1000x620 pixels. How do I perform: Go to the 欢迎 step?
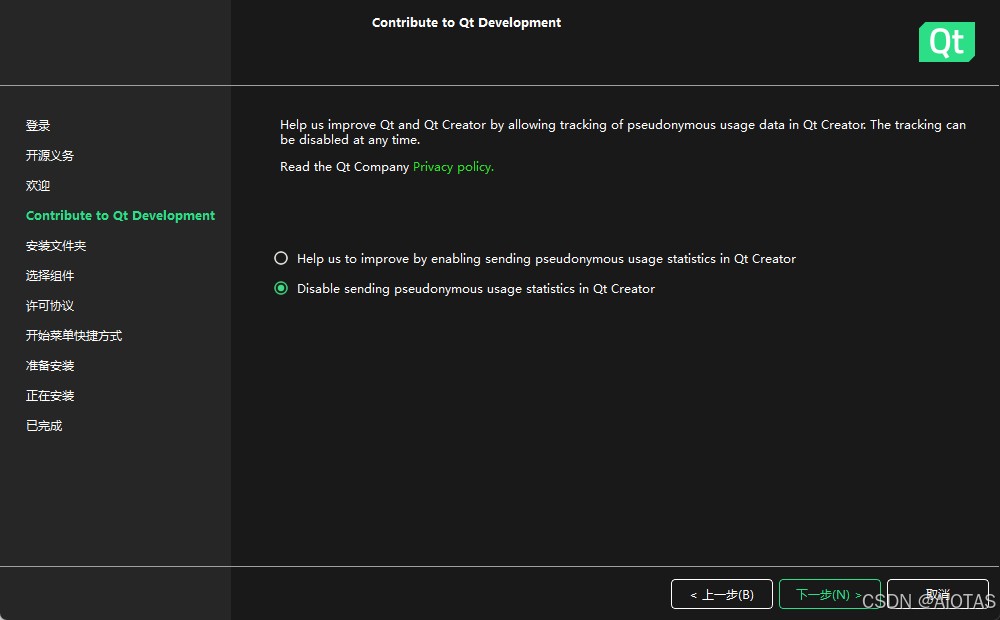click(x=38, y=186)
